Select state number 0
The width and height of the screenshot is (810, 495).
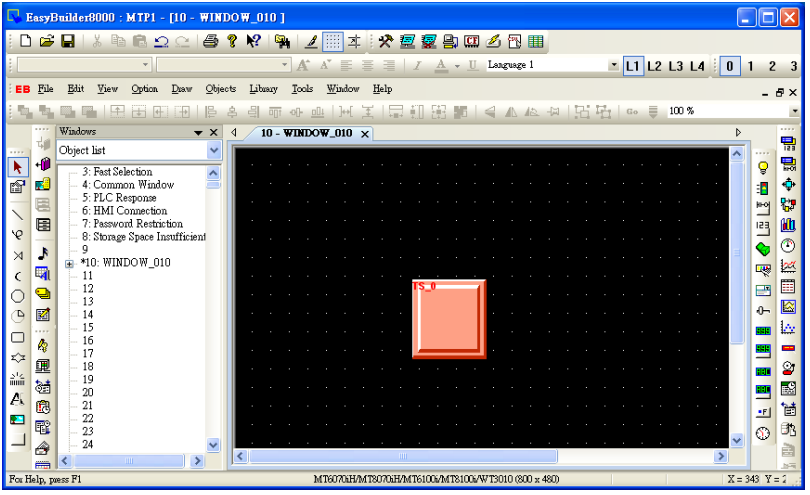click(x=729, y=66)
